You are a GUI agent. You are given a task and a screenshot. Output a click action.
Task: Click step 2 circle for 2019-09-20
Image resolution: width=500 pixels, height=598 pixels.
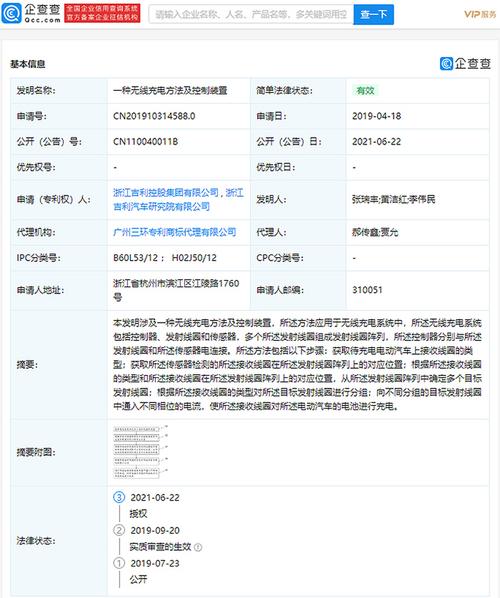(119, 530)
